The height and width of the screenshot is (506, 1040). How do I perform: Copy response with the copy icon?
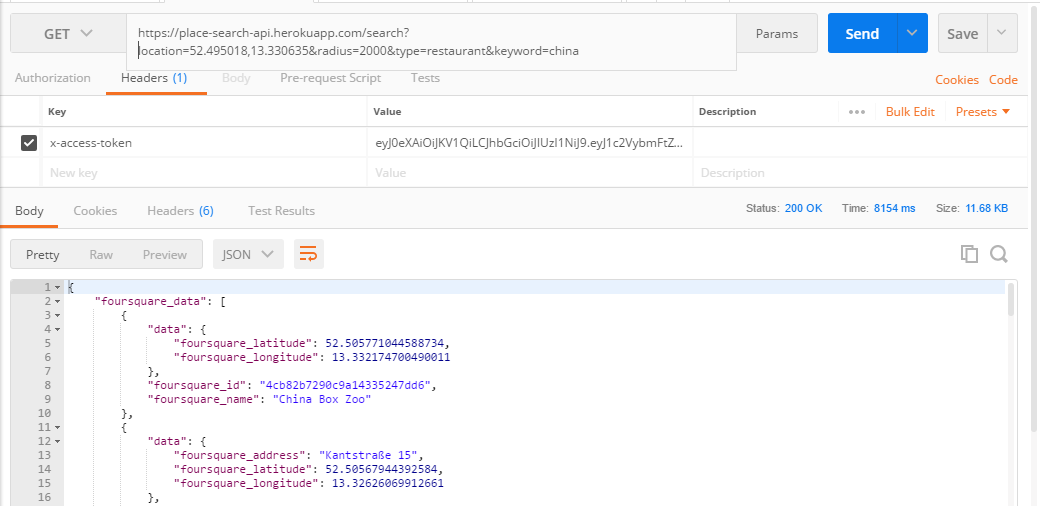[969, 254]
